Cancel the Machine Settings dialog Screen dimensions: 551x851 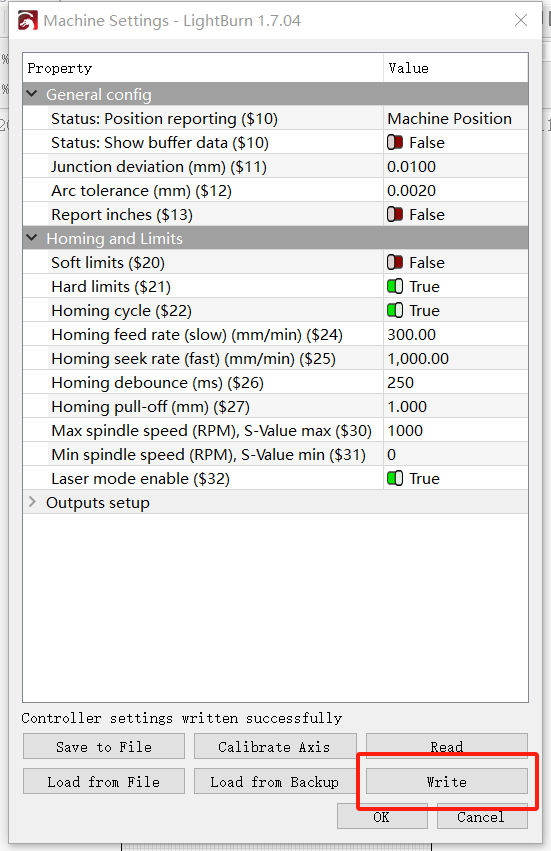[x=482, y=817]
